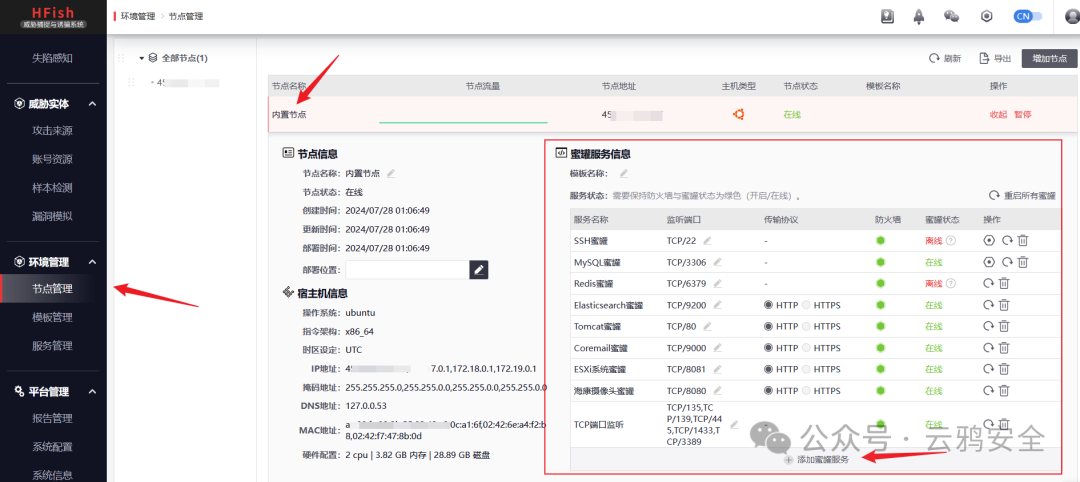This screenshot has width=1080, height=482.
Task: Delete the Tomcat蜜罐 service
Action: [x=1004, y=326]
